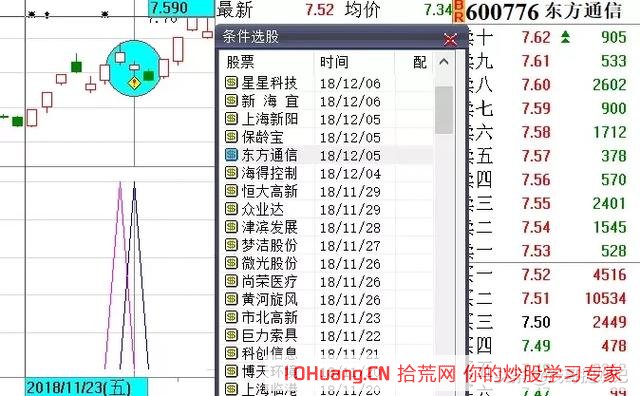The width and height of the screenshot is (640, 396).
Task: Select the highlighted 东方通信 row
Action: click(x=327, y=155)
